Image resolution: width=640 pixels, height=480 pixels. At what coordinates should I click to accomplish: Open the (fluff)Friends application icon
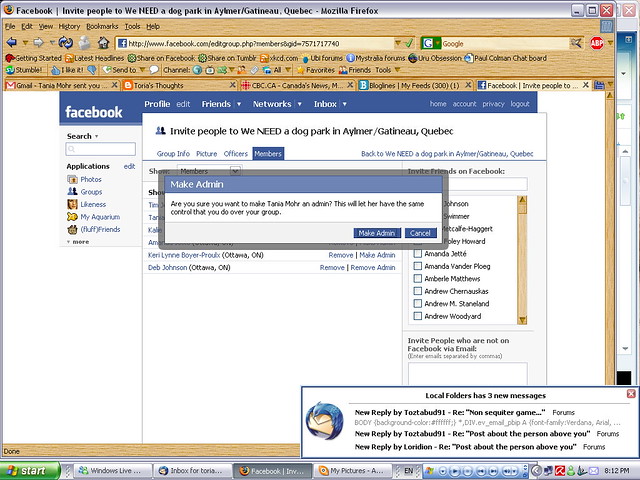click(72, 229)
